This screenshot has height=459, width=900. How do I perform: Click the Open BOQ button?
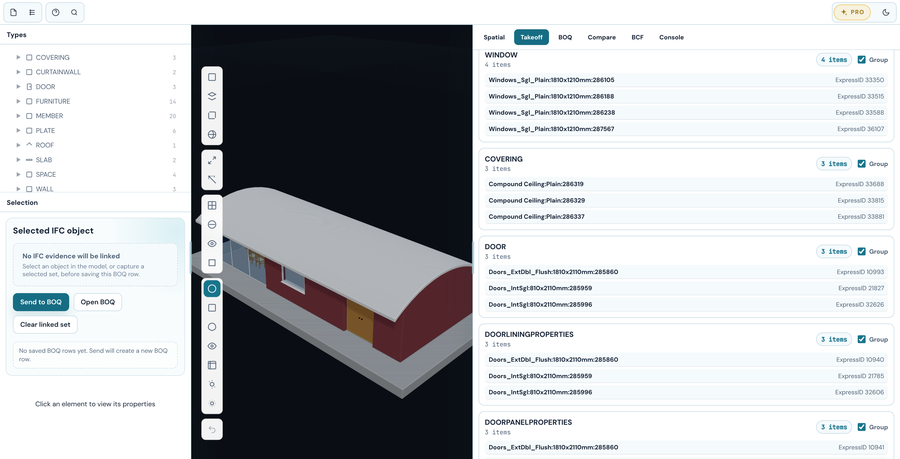98,302
